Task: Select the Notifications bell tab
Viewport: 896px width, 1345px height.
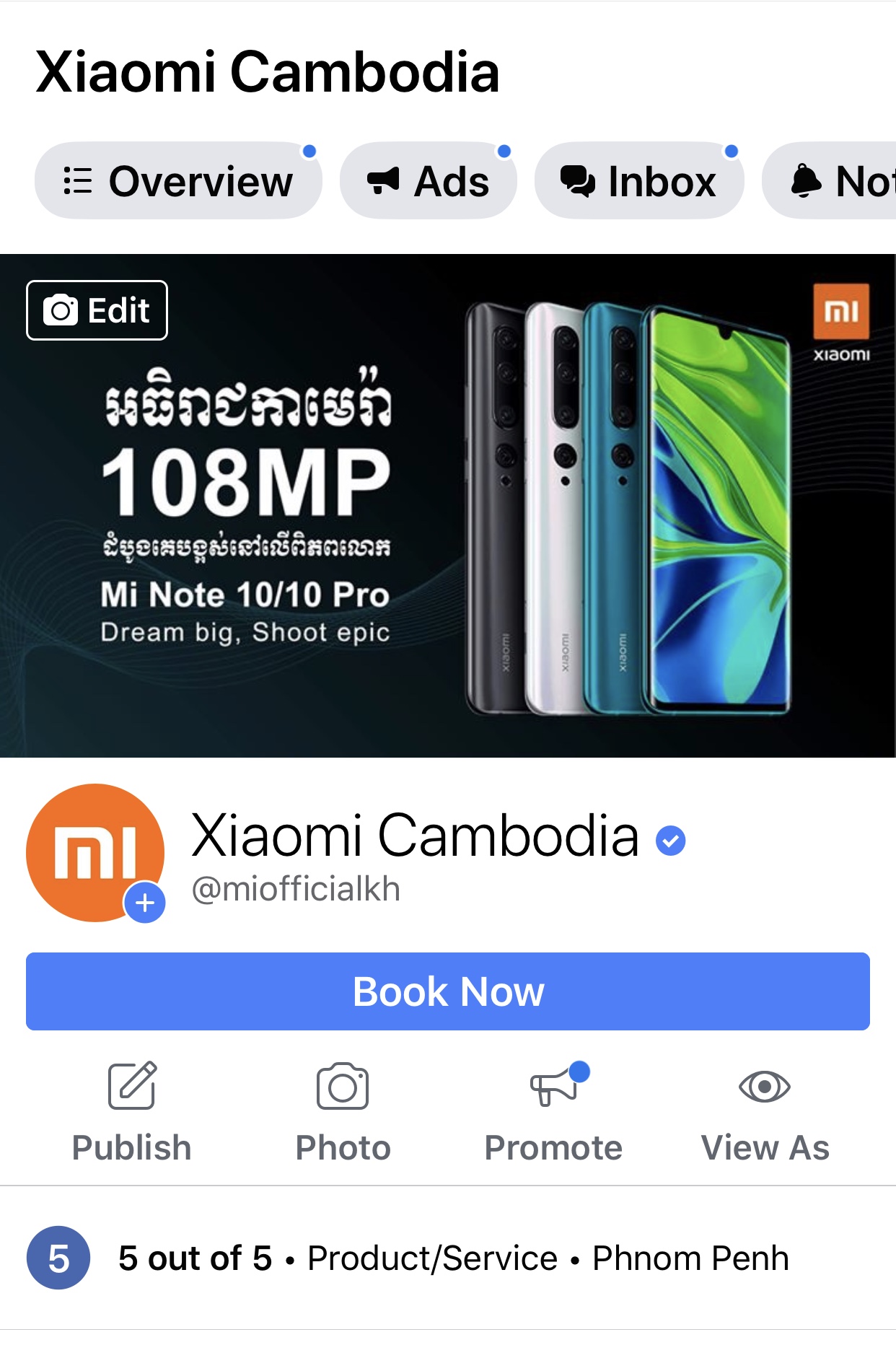Action: (x=830, y=180)
